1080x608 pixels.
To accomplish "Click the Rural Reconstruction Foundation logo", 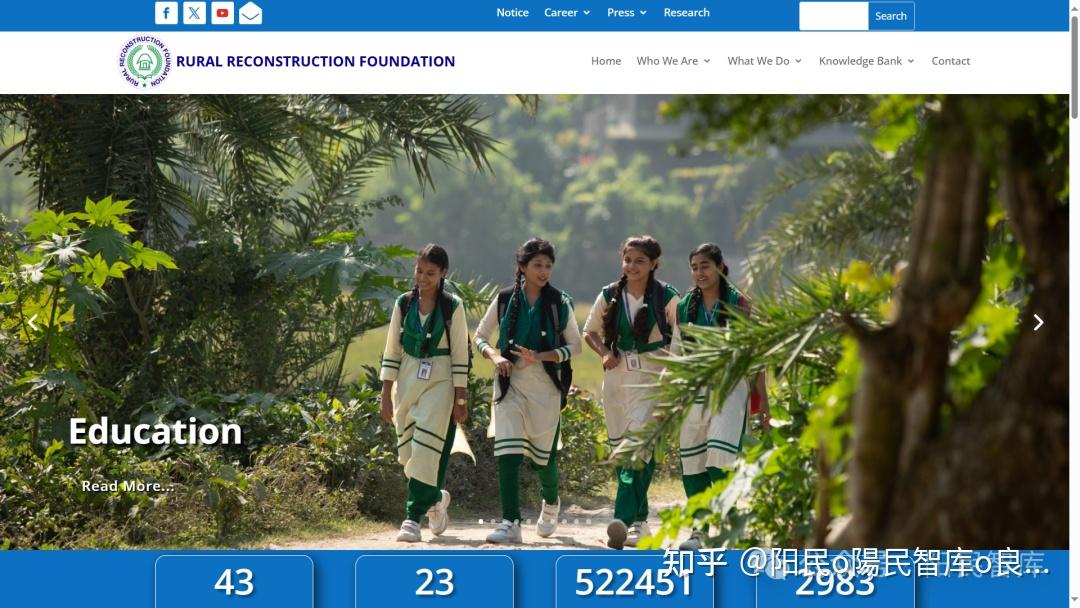I will 145,61.
